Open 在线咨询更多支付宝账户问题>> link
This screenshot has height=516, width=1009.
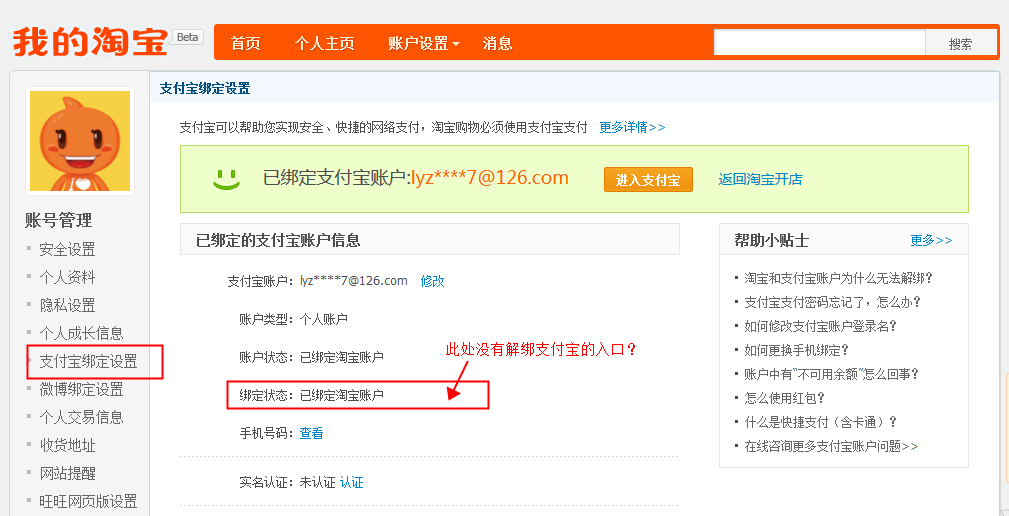[x=831, y=446]
